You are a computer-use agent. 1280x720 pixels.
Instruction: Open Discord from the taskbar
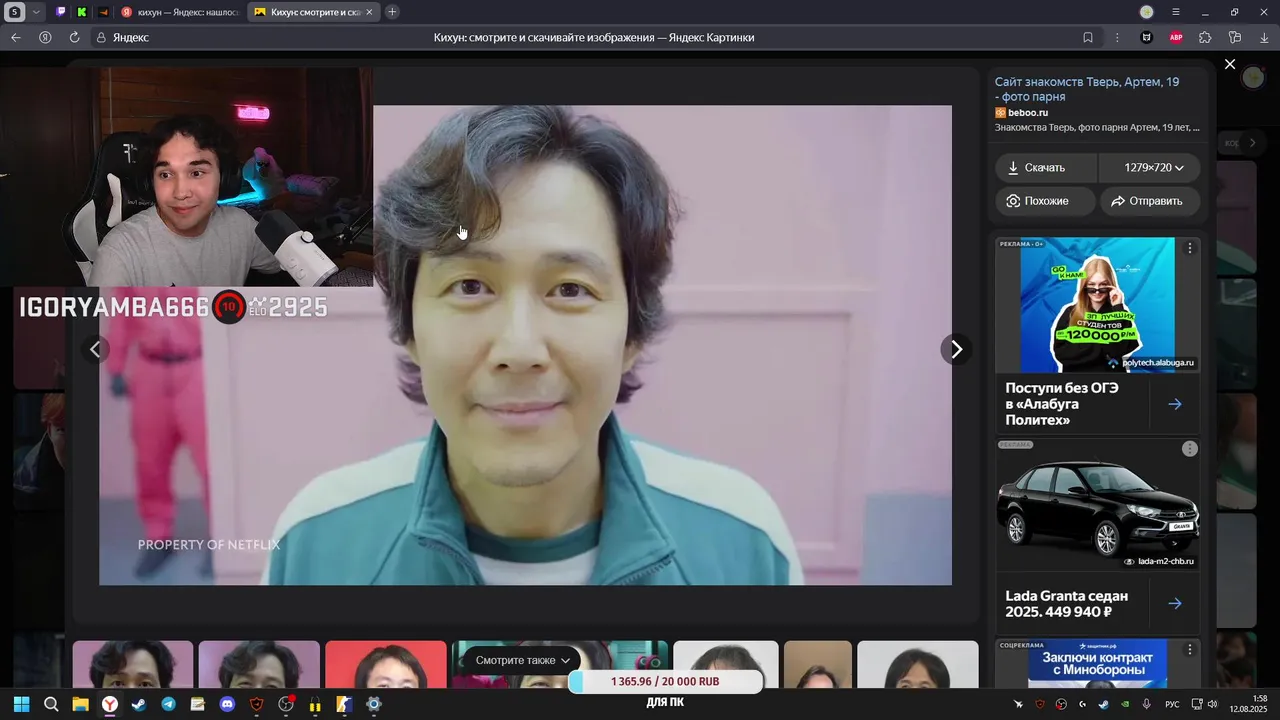pyautogui.click(x=227, y=704)
